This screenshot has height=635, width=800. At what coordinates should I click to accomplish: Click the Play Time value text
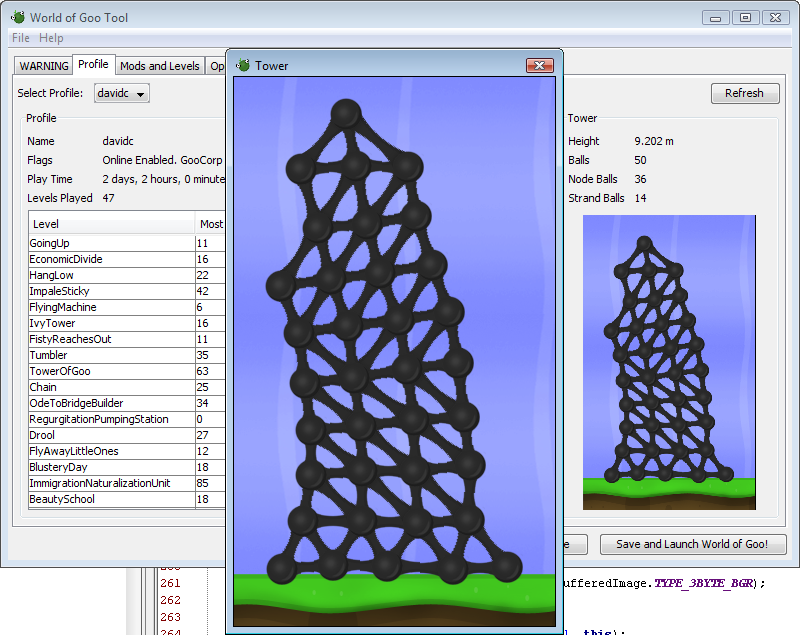pos(163,179)
